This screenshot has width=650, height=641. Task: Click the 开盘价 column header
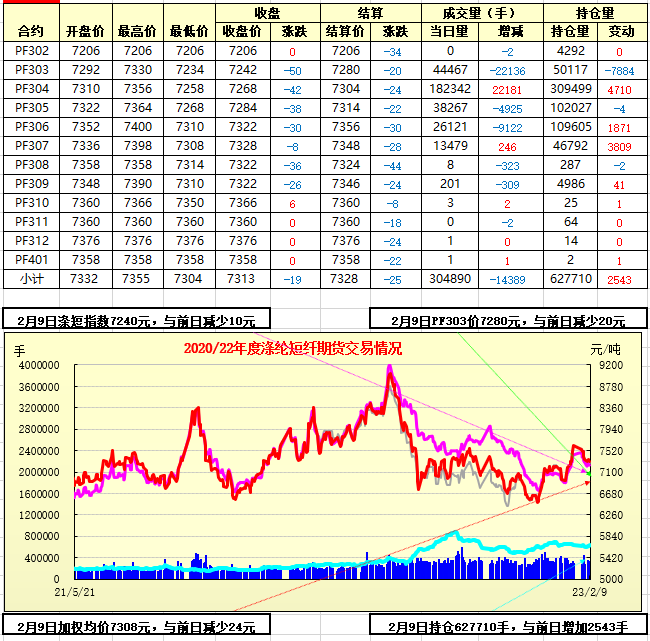coord(83,31)
